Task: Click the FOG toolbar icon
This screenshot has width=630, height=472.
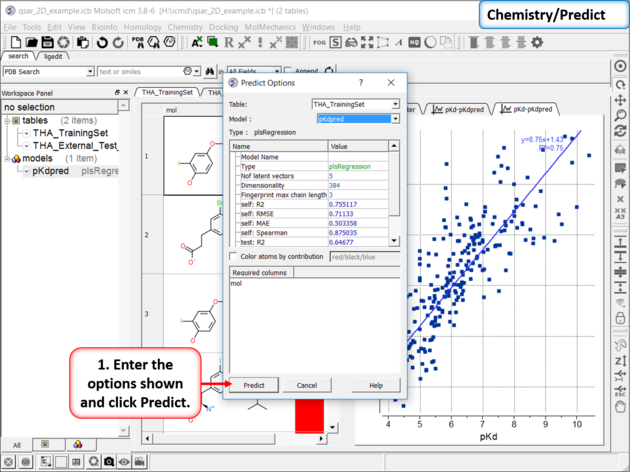Action: click(x=319, y=43)
